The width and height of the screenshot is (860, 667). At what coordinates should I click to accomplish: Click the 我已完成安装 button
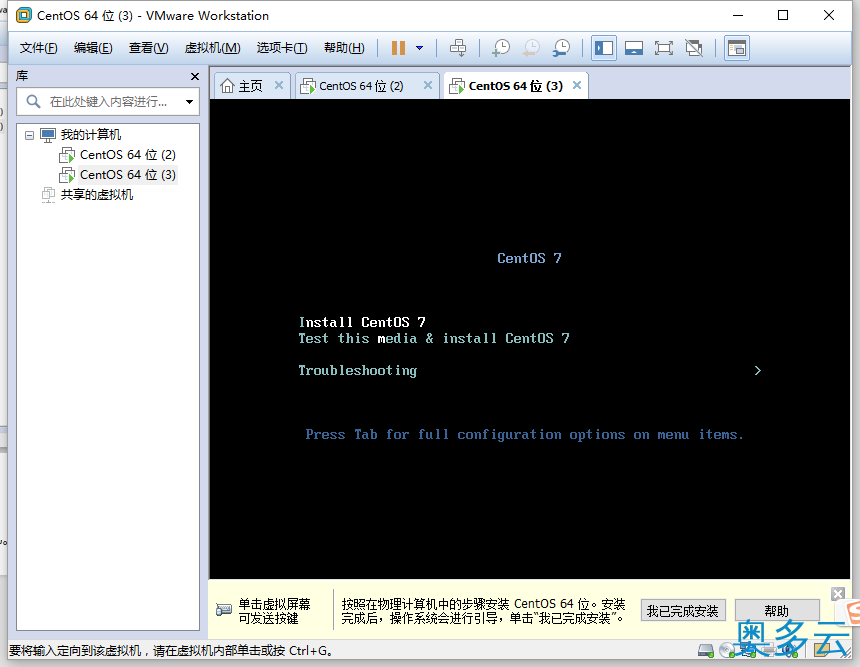click(x=683, y=611)
